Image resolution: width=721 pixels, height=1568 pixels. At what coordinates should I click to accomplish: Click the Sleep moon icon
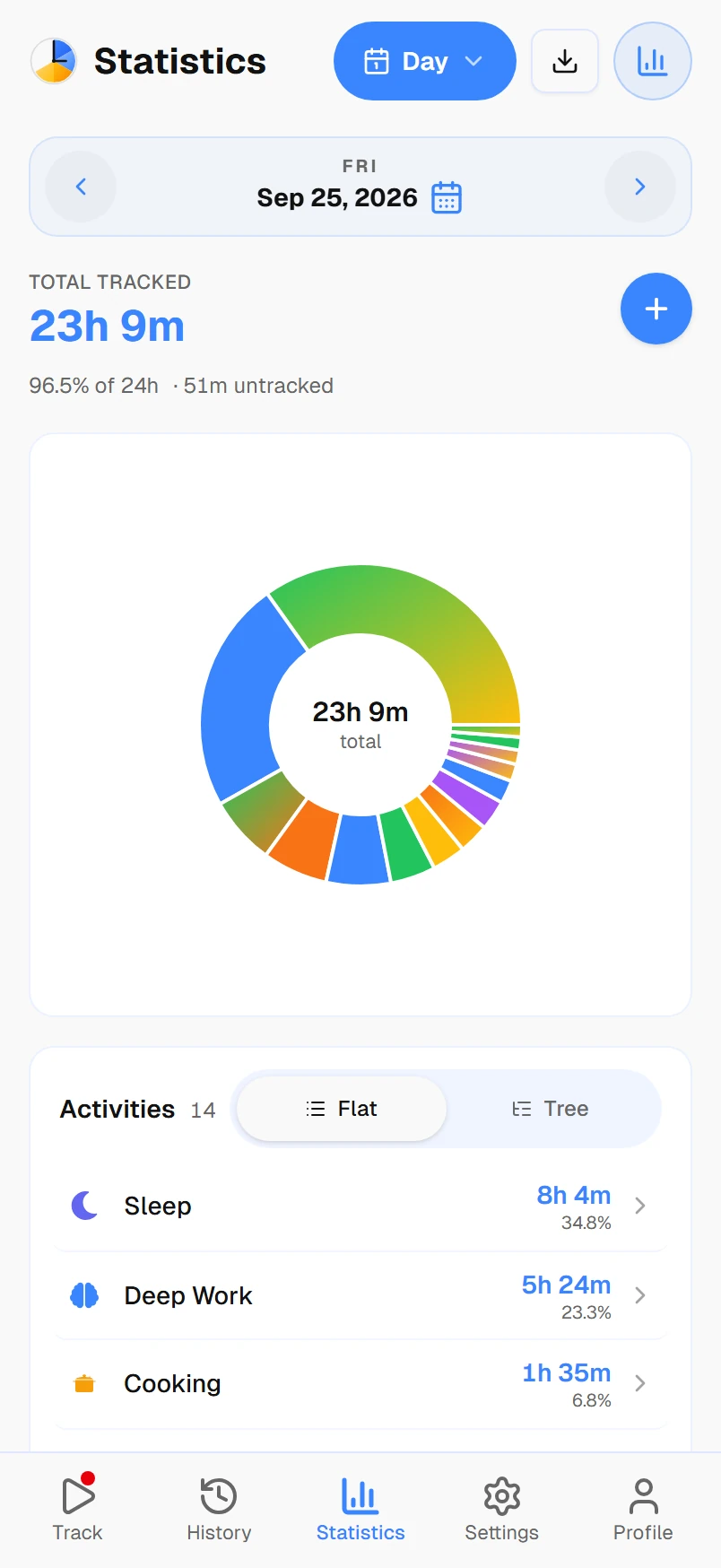coord(84,1206)
